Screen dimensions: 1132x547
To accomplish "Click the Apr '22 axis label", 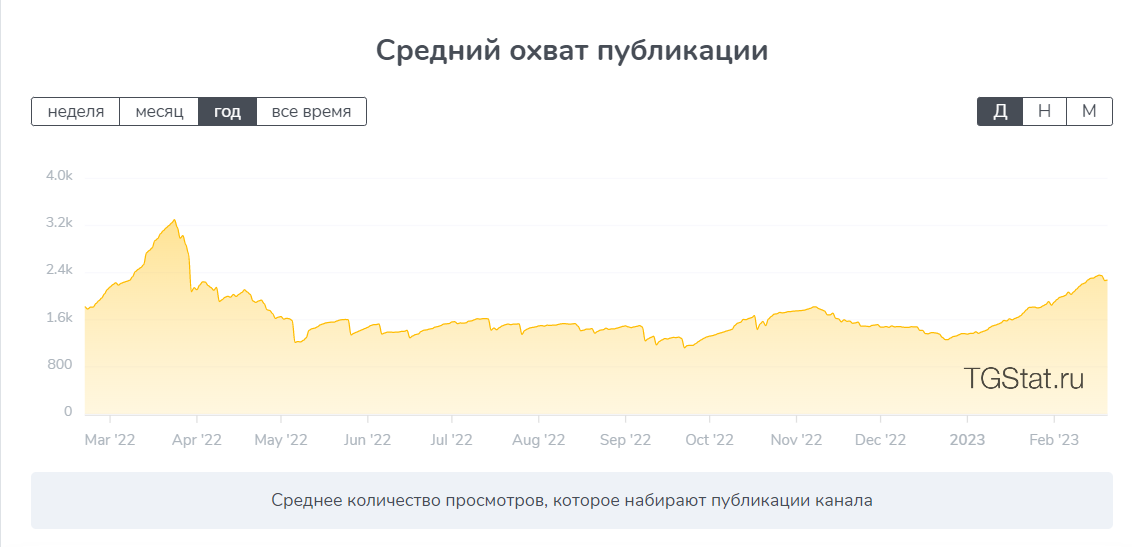I will [x=196, y=439].
